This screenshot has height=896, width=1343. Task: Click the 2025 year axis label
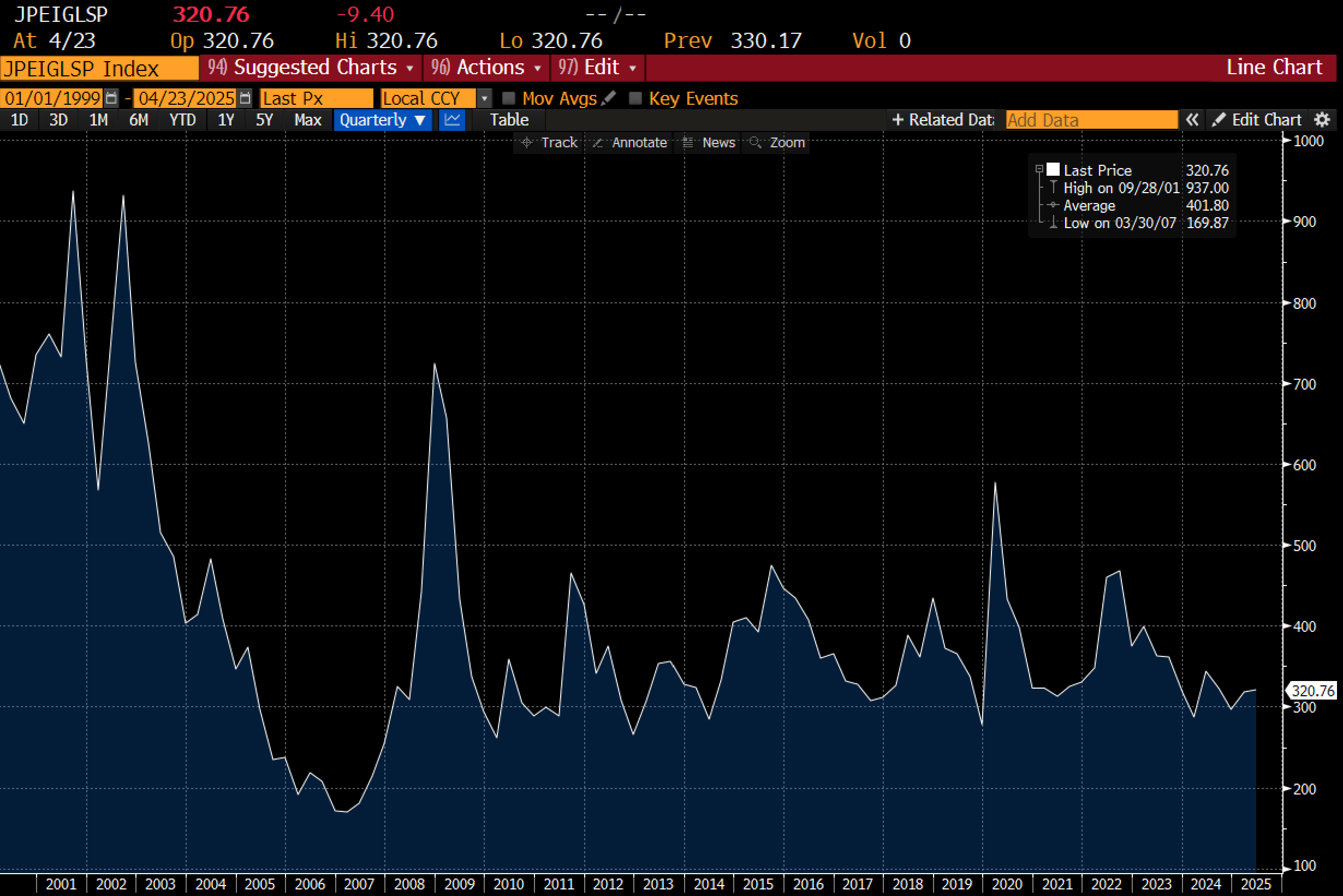tap(1256, 884)
